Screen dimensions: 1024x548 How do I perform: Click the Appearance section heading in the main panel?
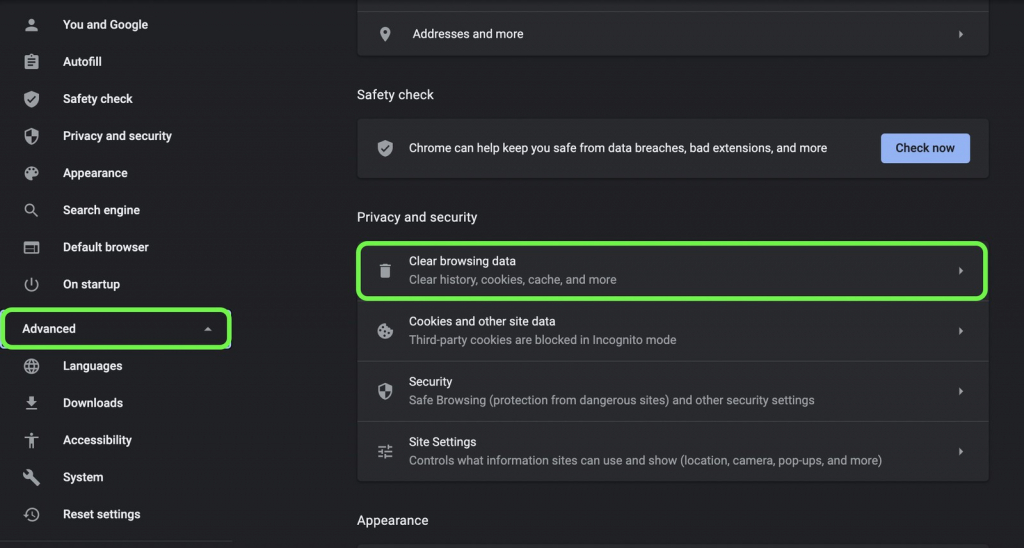click(x=392, y=521)
